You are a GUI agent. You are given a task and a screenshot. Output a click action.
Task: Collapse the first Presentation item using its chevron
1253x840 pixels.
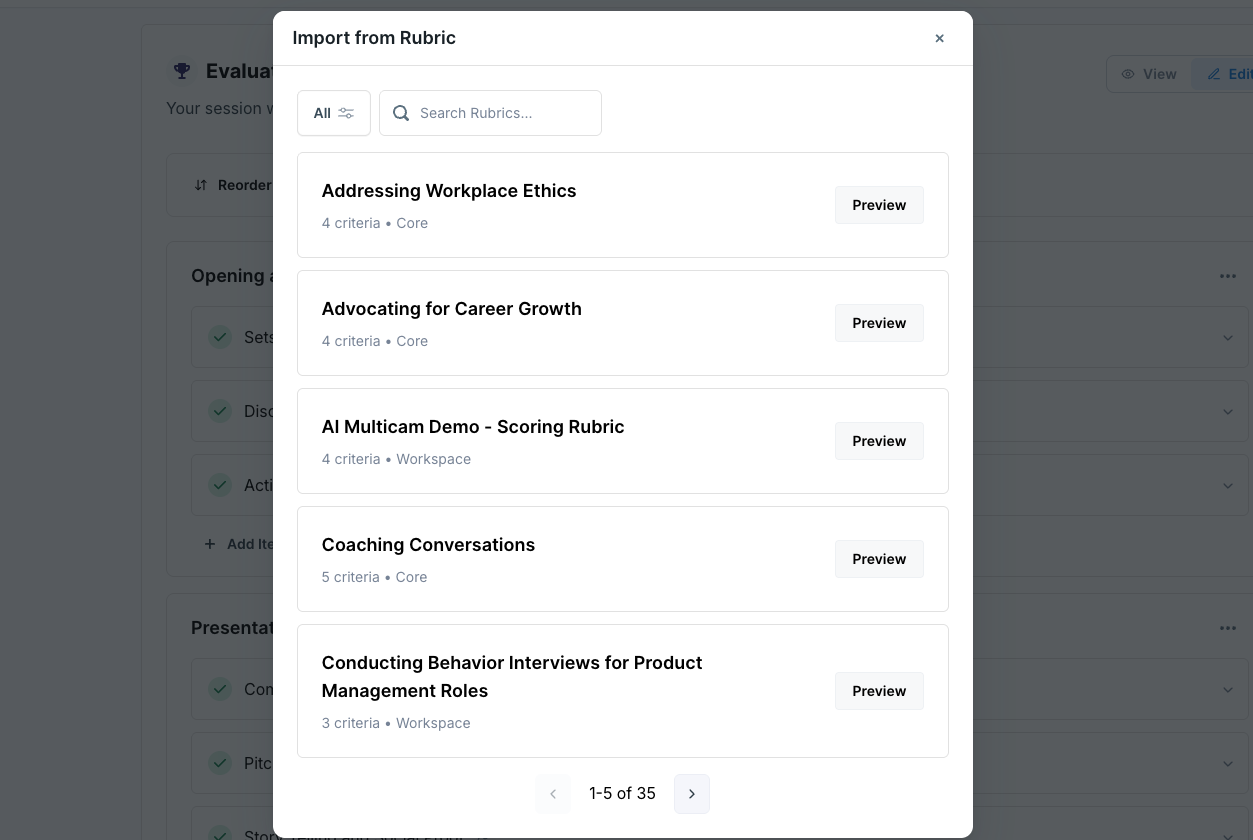point(1228,689)
